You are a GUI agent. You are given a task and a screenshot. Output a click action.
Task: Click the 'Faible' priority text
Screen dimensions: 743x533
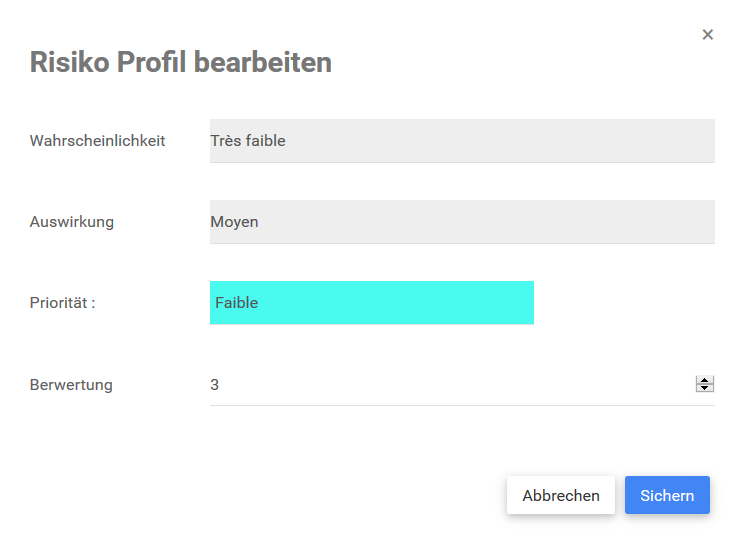(x=236, y=303)
